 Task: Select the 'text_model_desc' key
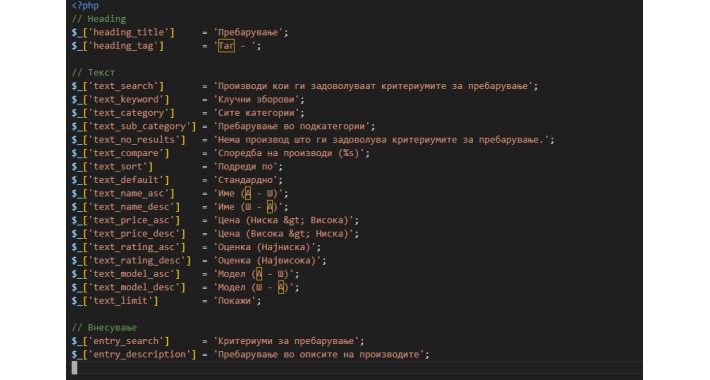pos(134,288)
